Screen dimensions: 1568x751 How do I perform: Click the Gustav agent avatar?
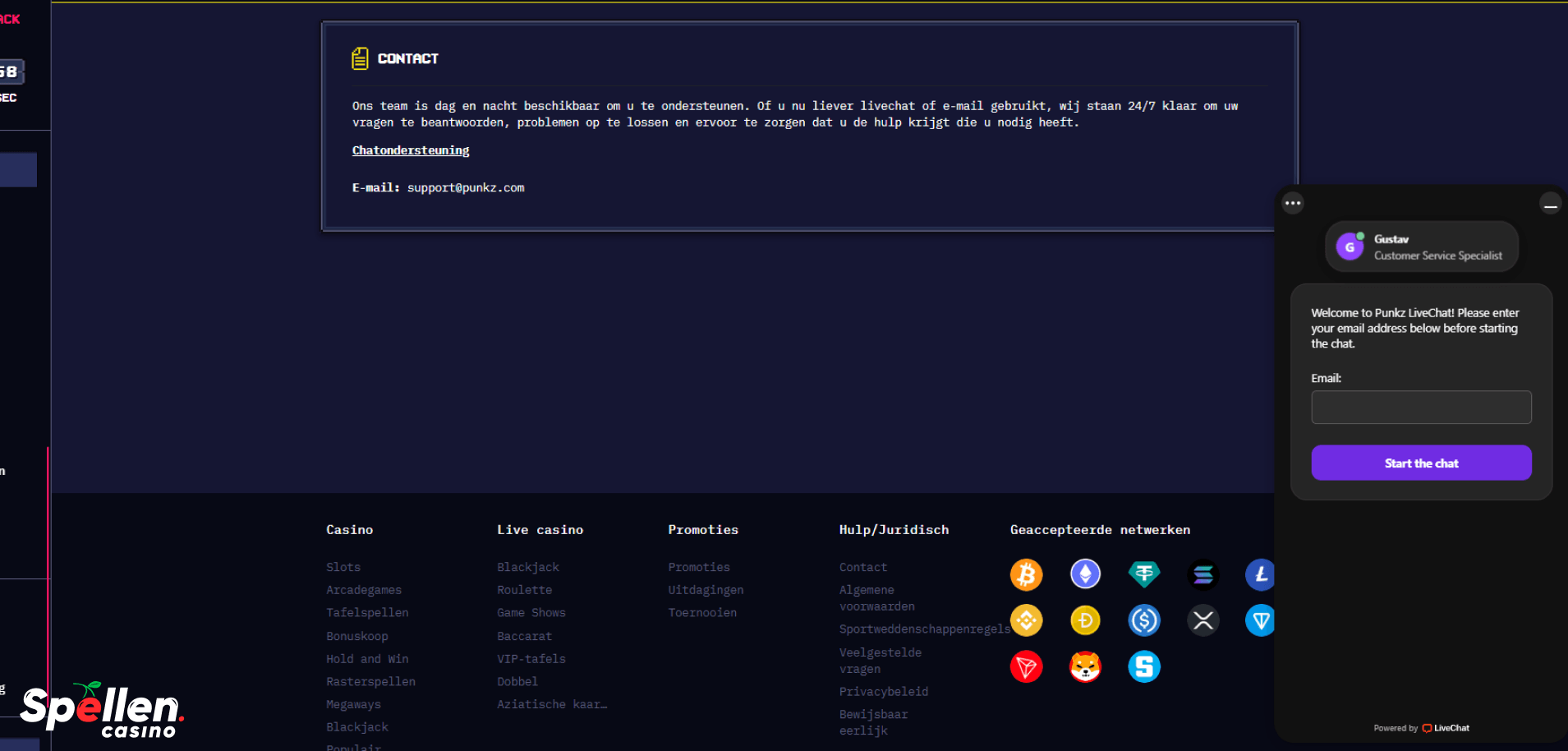click(x=1350, y=246)
